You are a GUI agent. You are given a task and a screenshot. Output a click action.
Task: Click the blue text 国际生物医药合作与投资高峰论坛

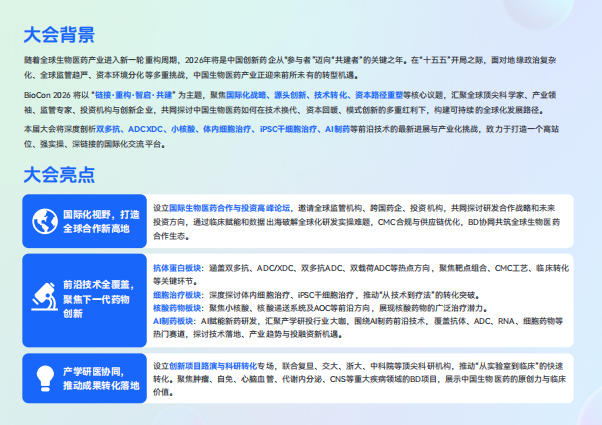coord(230,208)
